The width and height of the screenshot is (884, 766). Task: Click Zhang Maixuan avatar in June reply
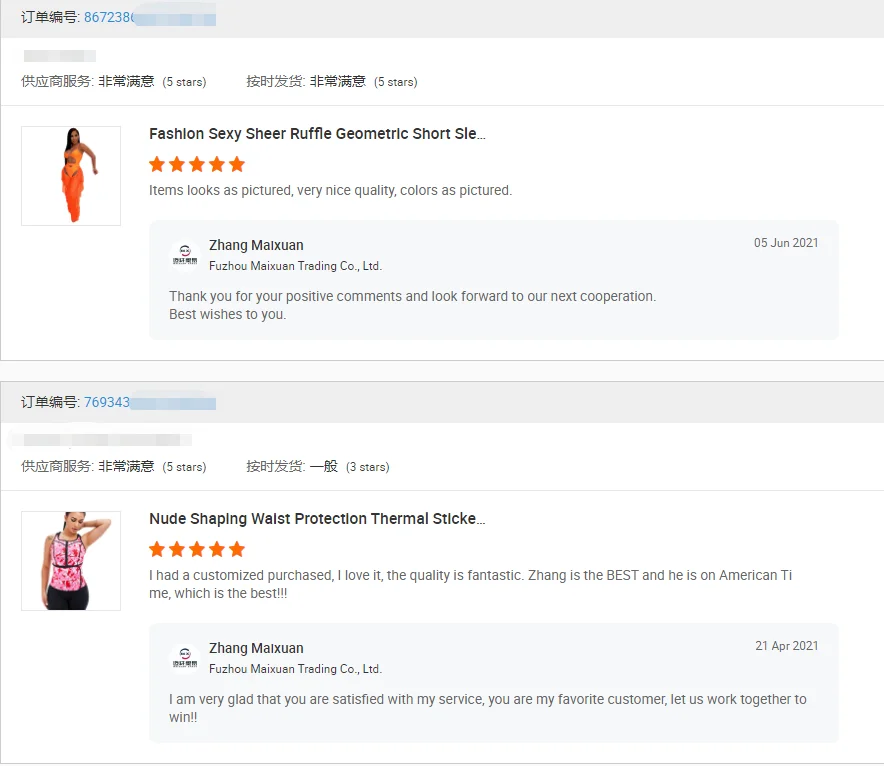[x=184, y=255]
